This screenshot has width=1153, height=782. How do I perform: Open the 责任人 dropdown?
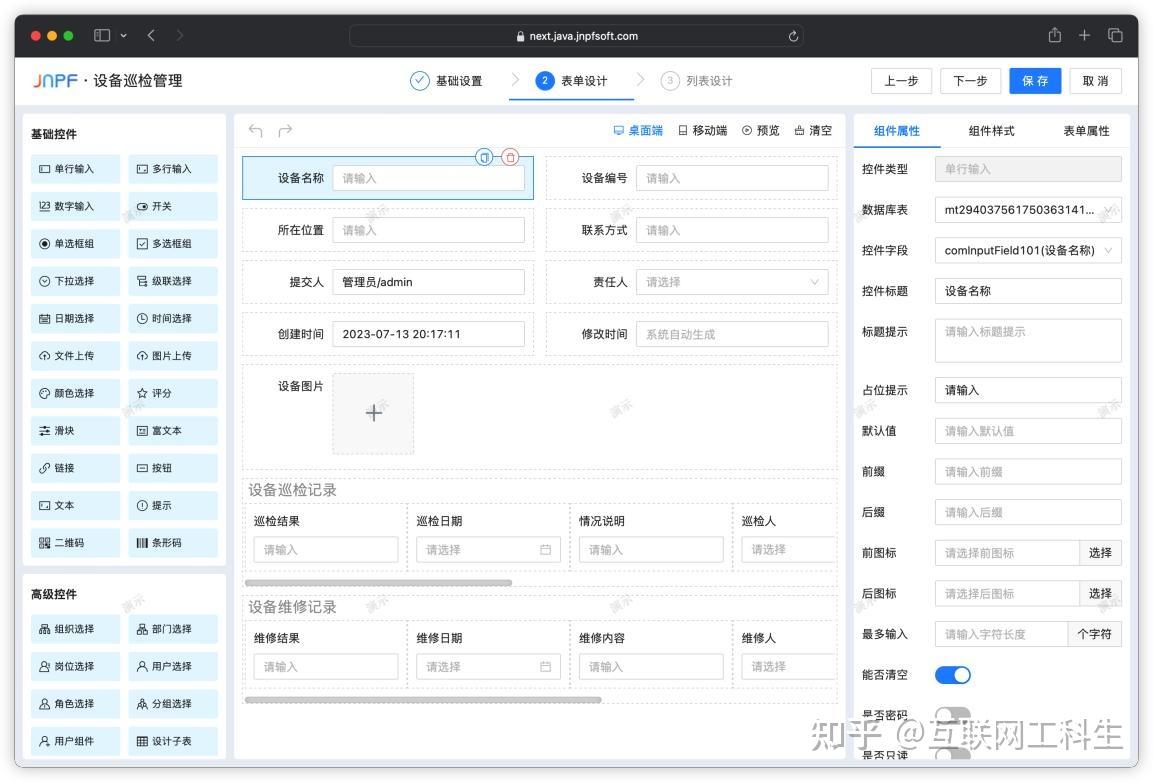(732, 282)
